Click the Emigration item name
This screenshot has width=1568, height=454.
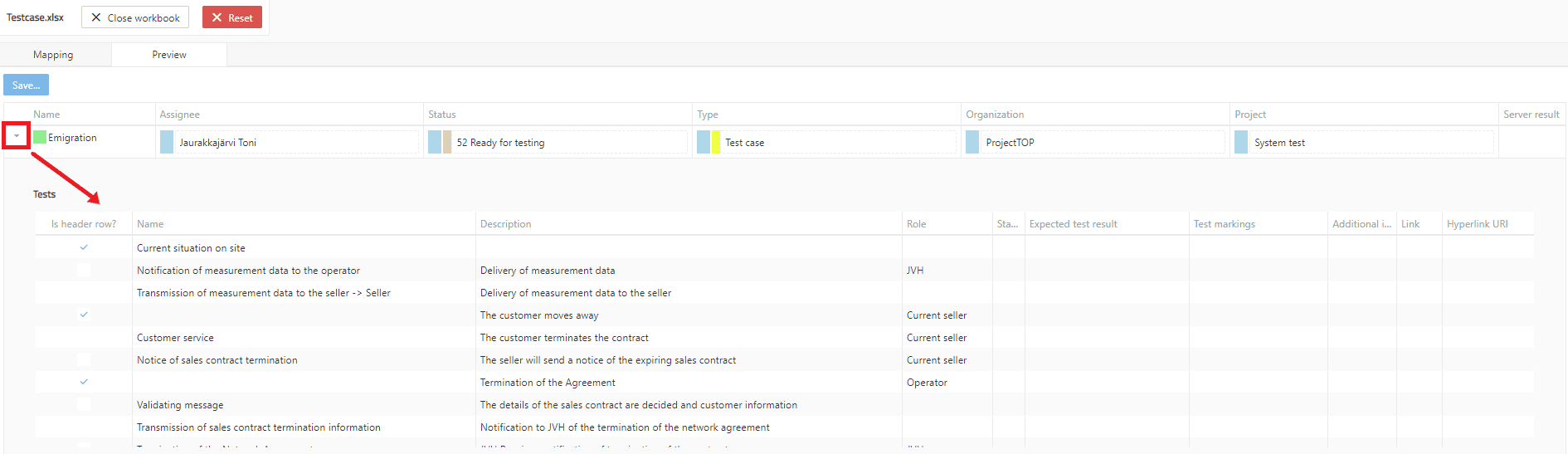[72, 138]
